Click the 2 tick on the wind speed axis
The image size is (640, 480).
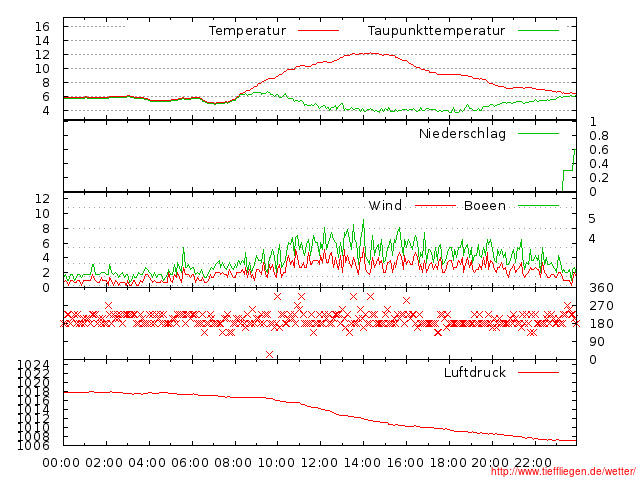(x=46, y=272)
